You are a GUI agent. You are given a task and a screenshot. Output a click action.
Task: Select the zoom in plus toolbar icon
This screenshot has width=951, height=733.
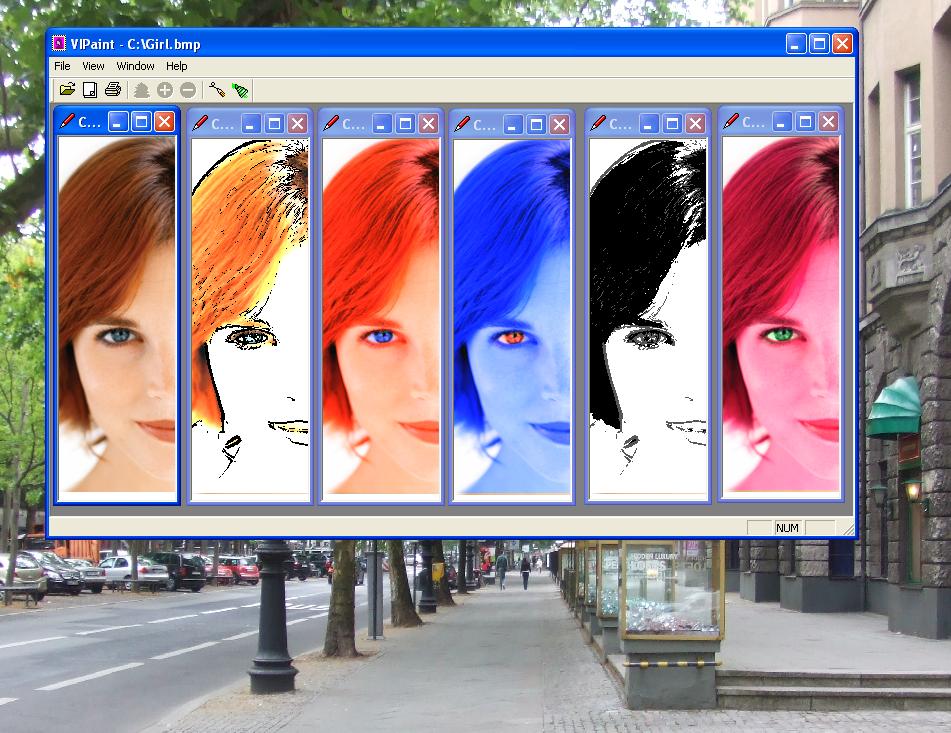click(x=164, y=89)
